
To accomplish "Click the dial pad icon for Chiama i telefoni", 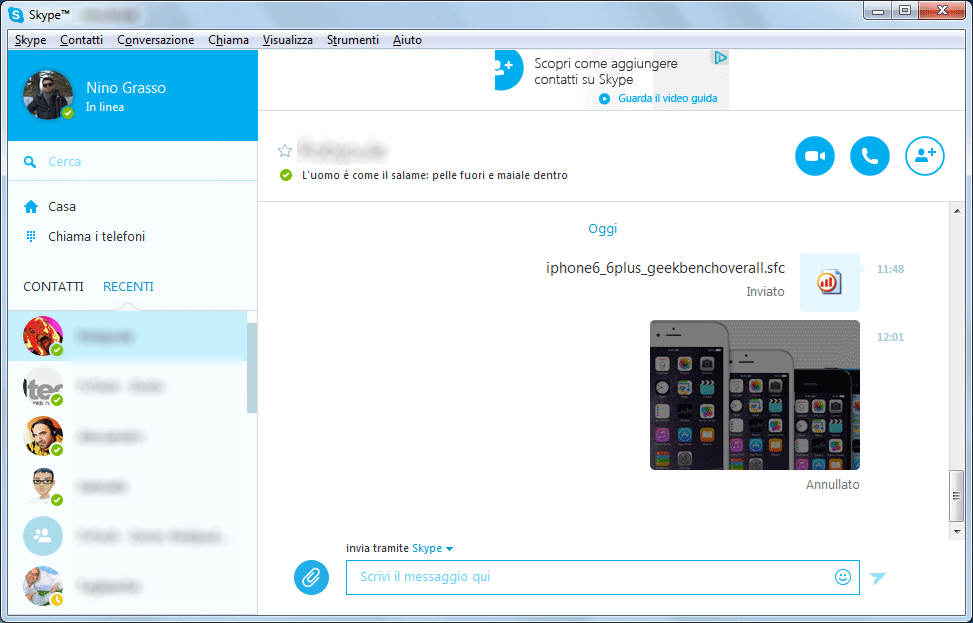I will pyautogui.click(x=31, y=236).
